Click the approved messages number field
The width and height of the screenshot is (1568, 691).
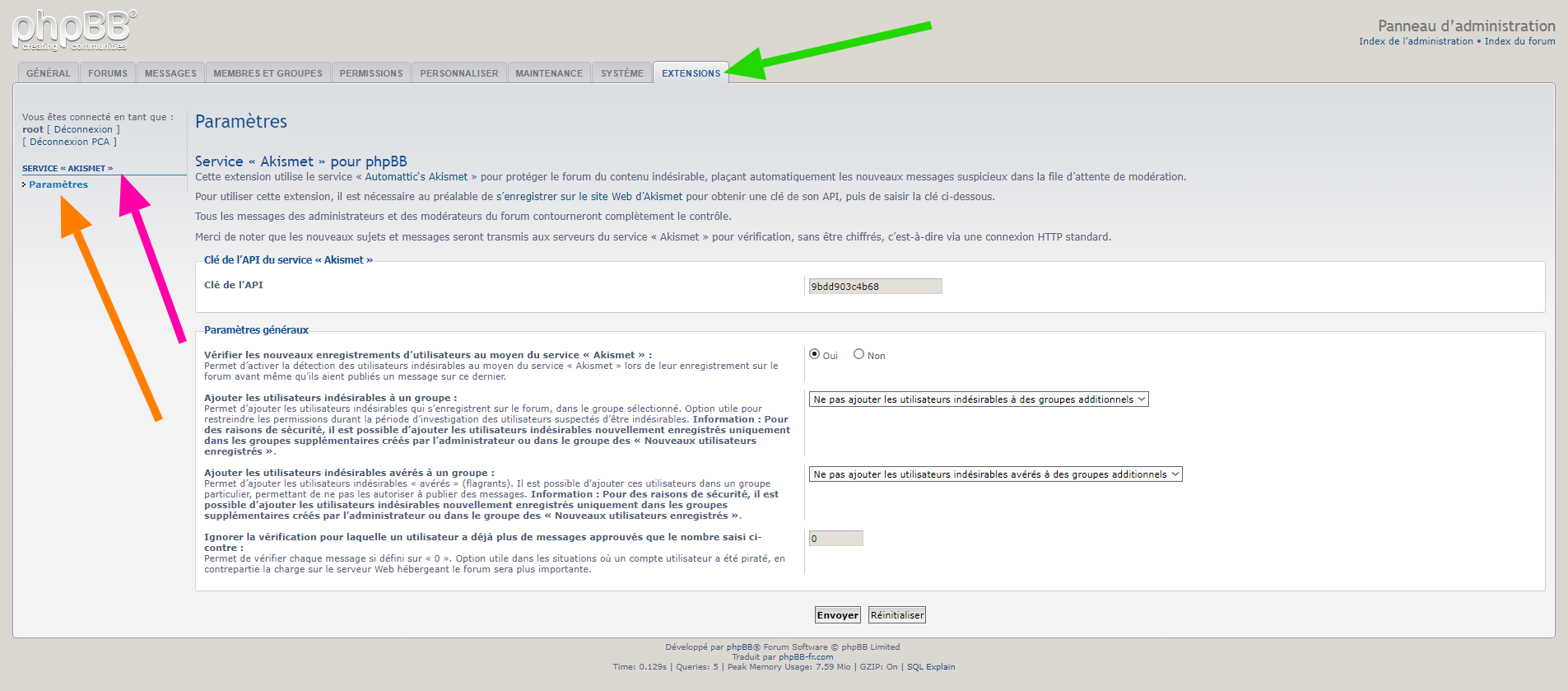click(x=835, y=539)
